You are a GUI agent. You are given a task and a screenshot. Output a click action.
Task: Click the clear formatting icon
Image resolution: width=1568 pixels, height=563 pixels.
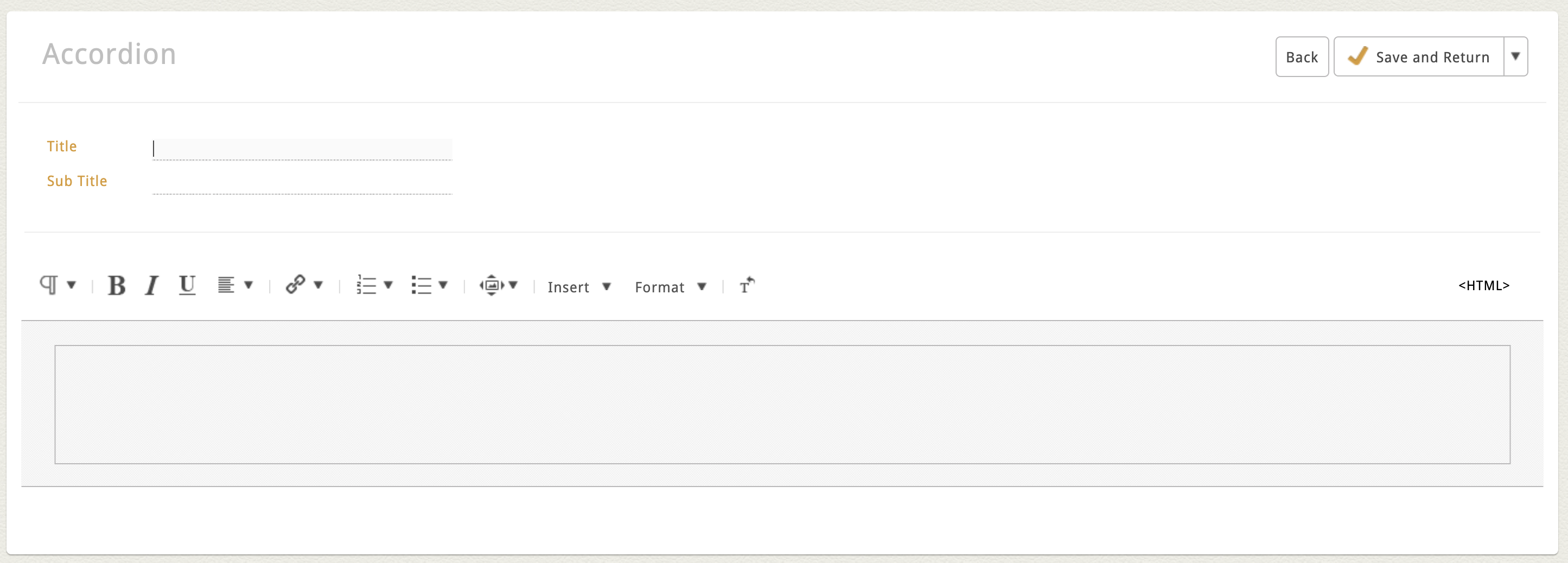(747, 285)
